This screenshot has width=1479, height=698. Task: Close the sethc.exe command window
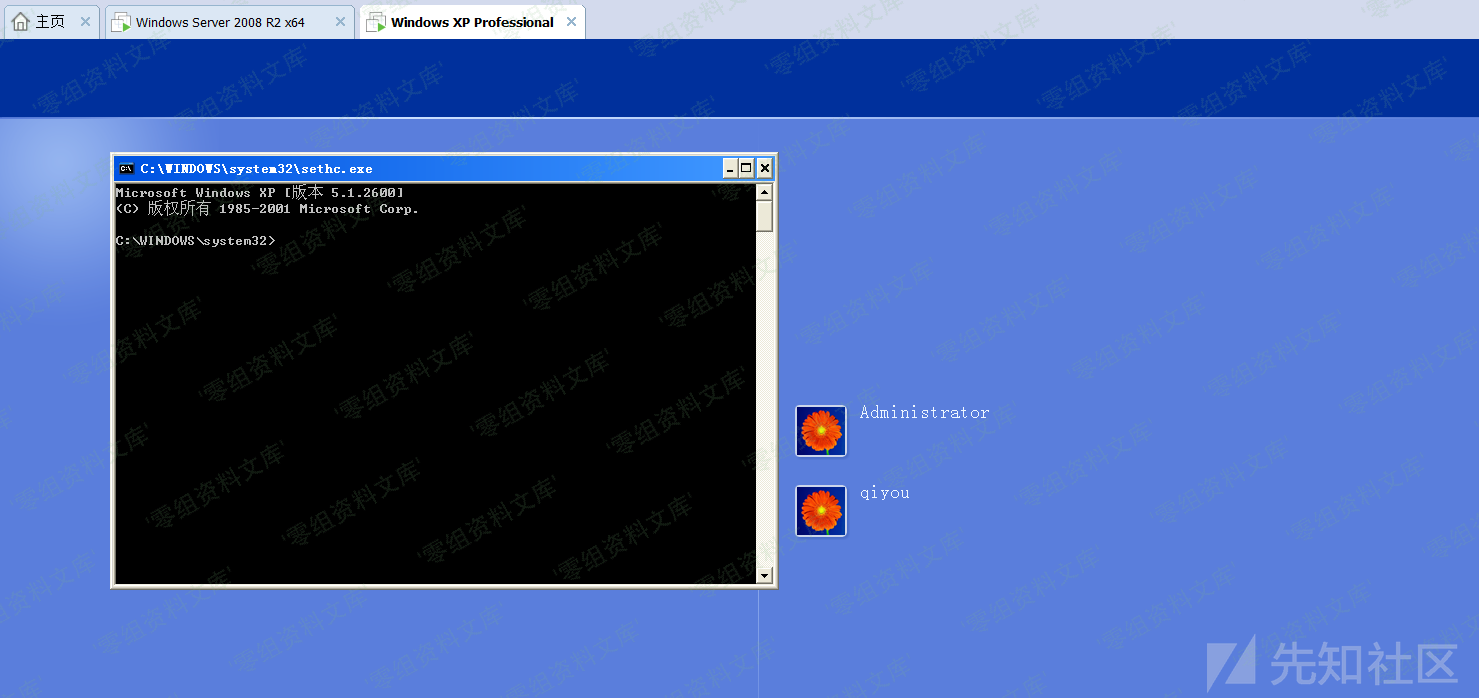pyautogui.click(x=765, y=168)
